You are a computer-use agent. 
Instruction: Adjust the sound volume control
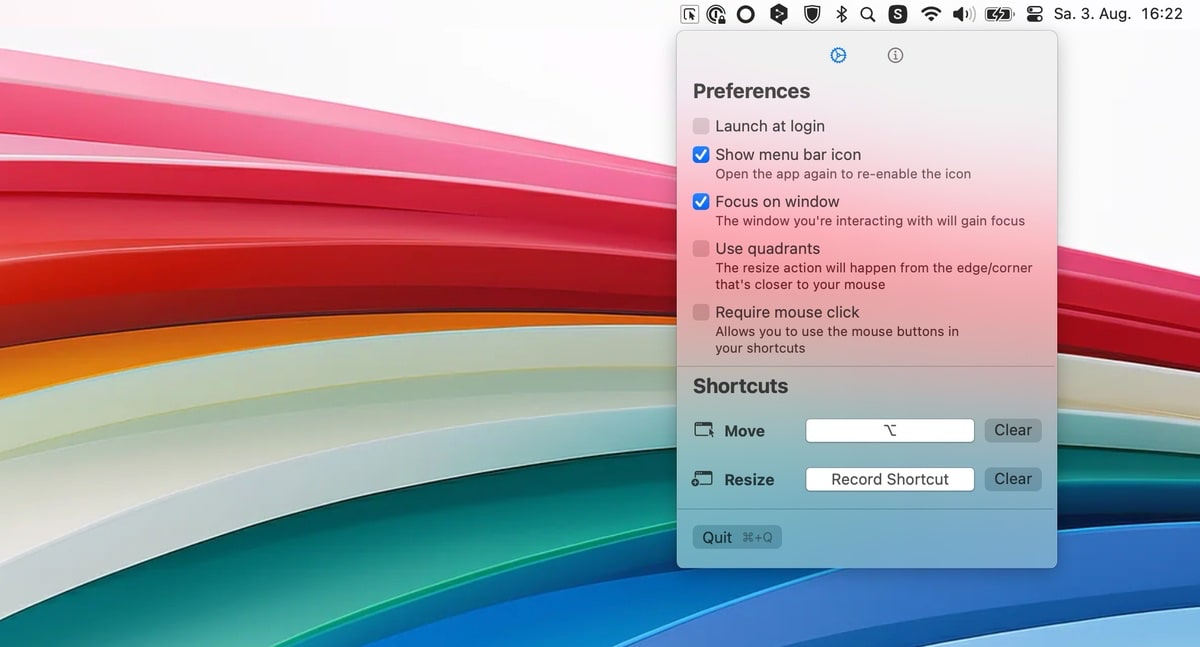click(963, 14)
